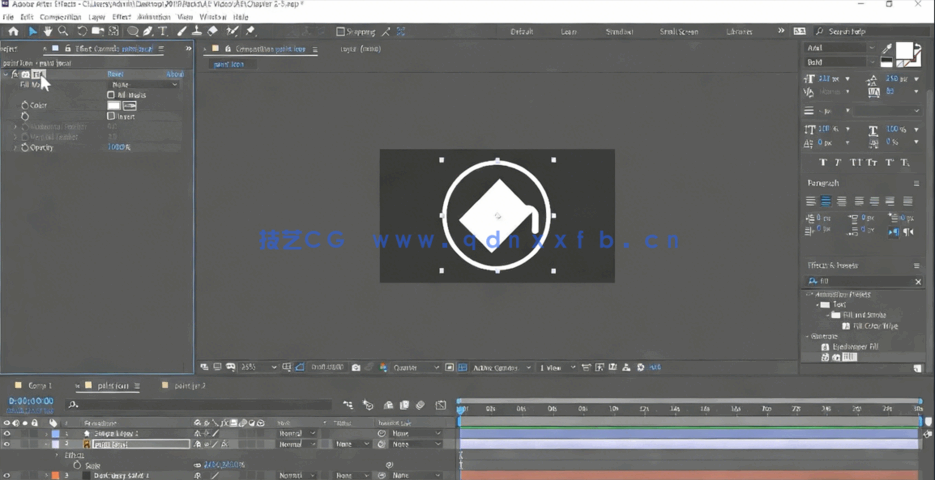
Task: Click the Effects & Presets search field
Action: pos(864,282)
